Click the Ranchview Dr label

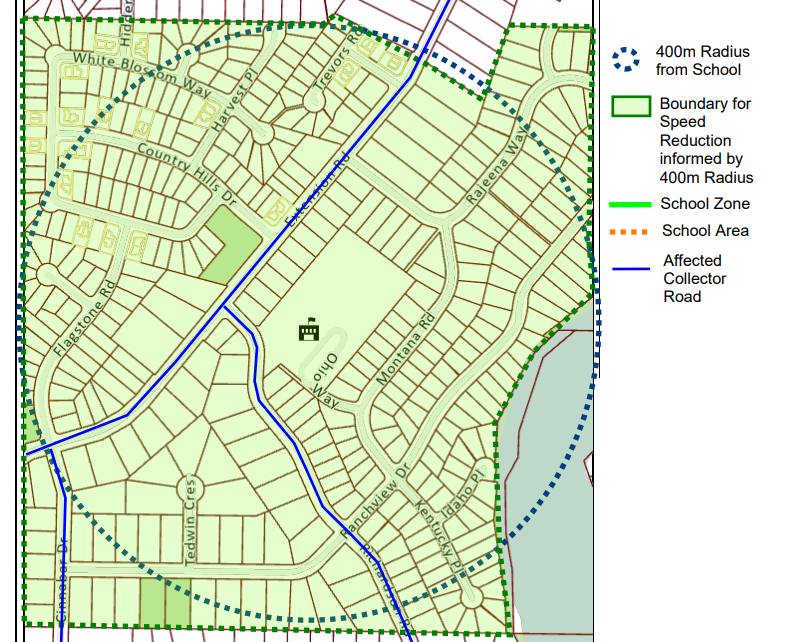coord(375,502)
